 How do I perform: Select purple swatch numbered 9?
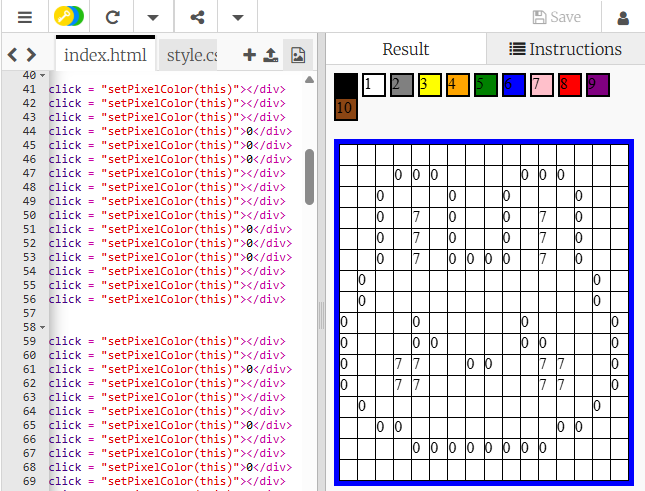point(598,85)
